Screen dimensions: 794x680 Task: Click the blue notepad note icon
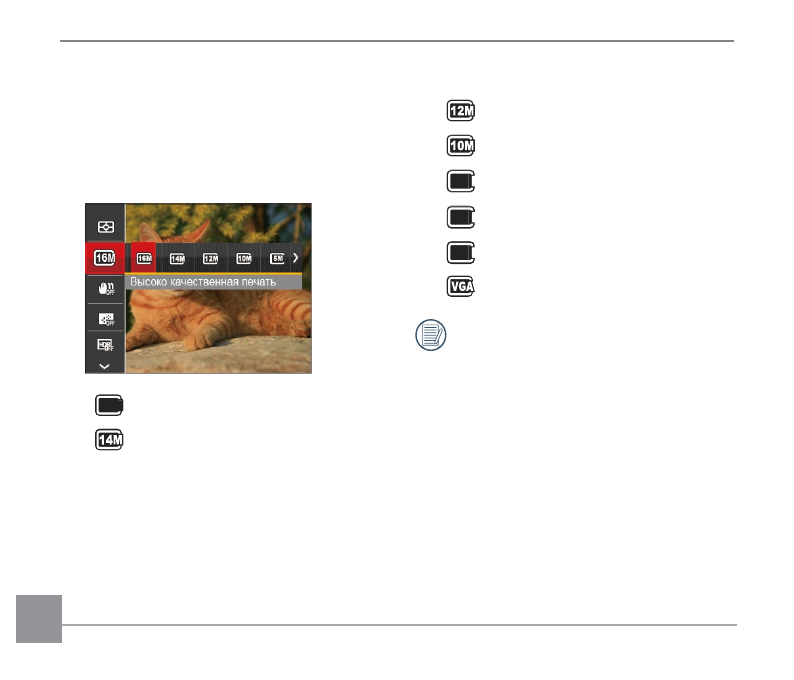point(430,335)
